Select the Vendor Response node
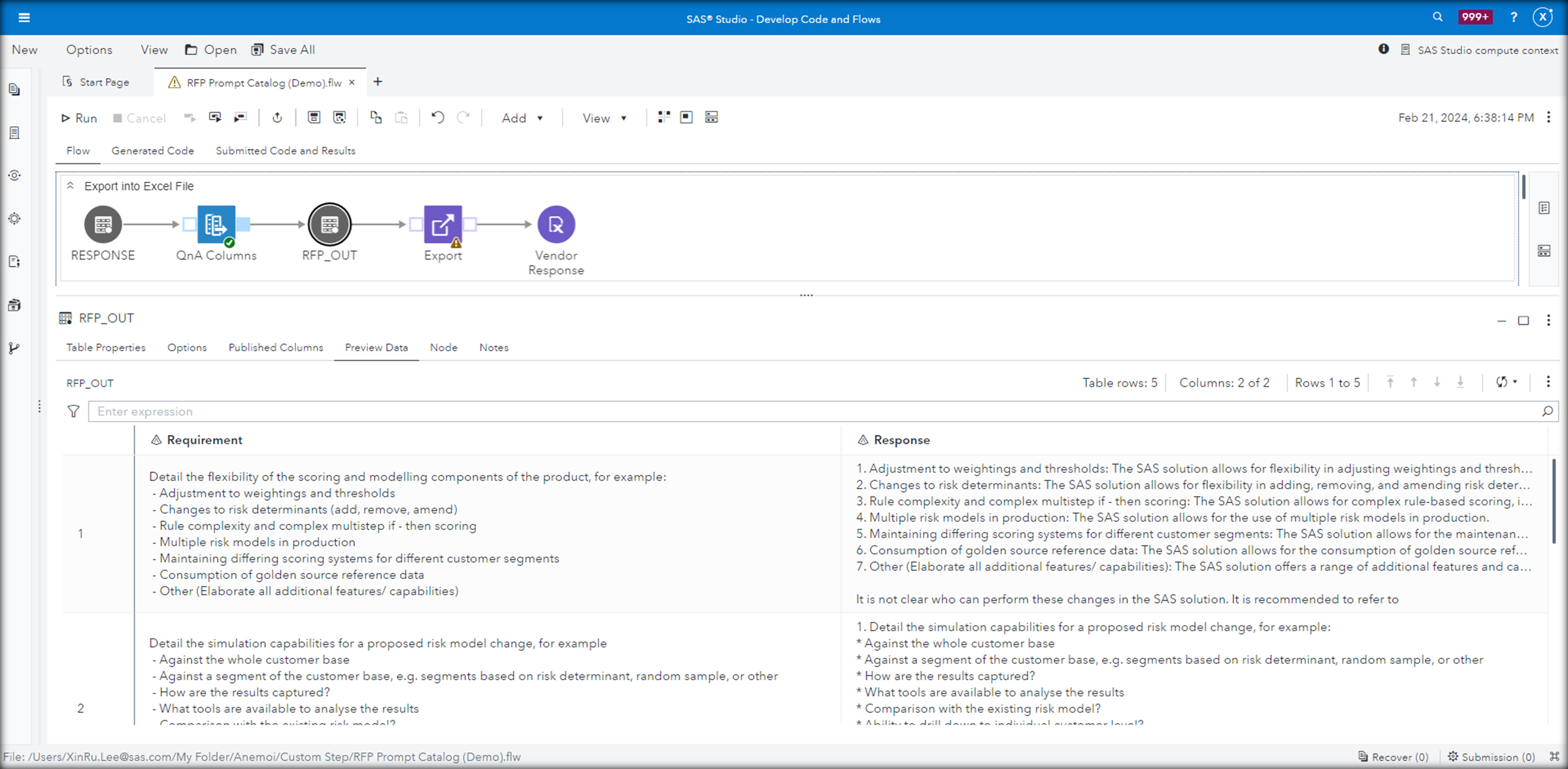This screenshot has width=1568, height=769. pyautogui.click(x=556, y=224)
